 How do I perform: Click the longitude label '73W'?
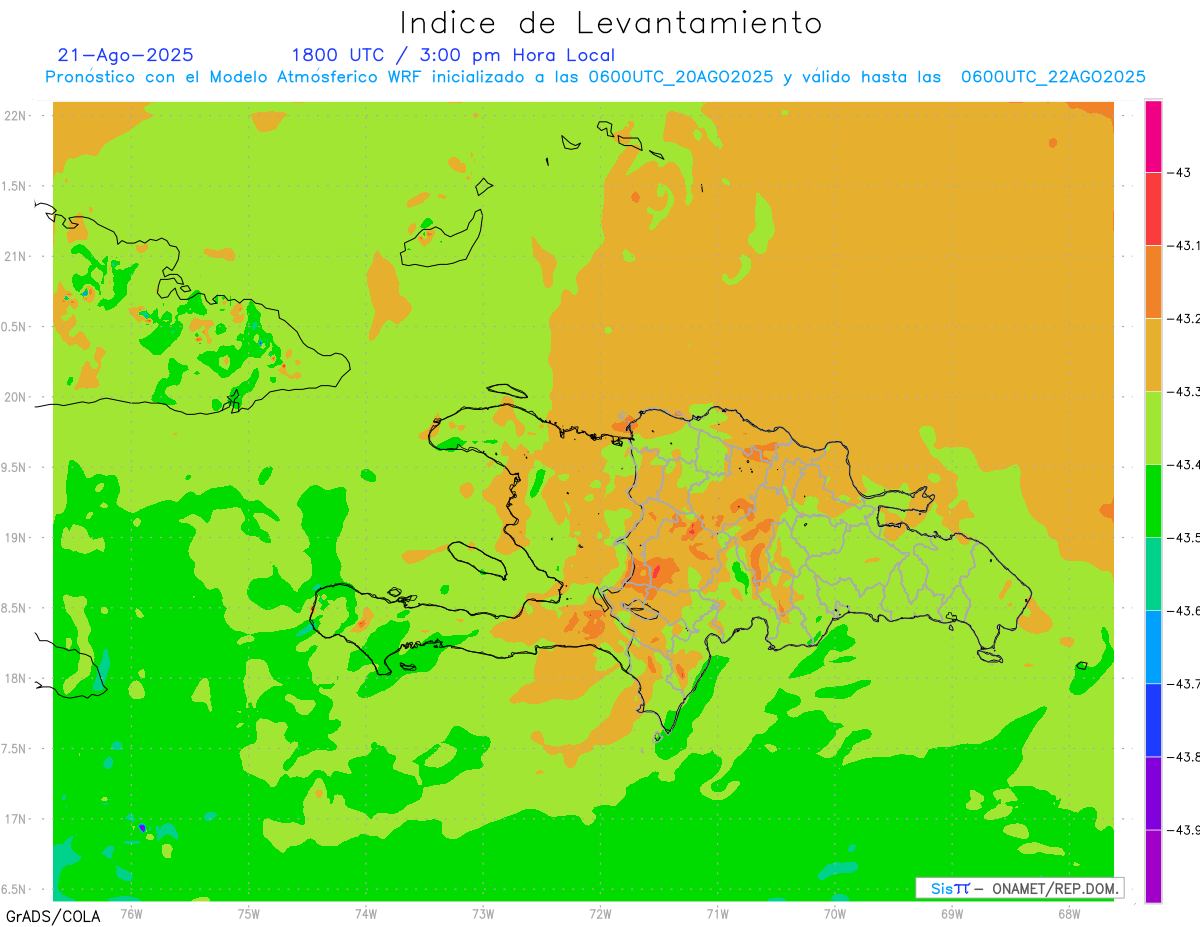(483, 913)
